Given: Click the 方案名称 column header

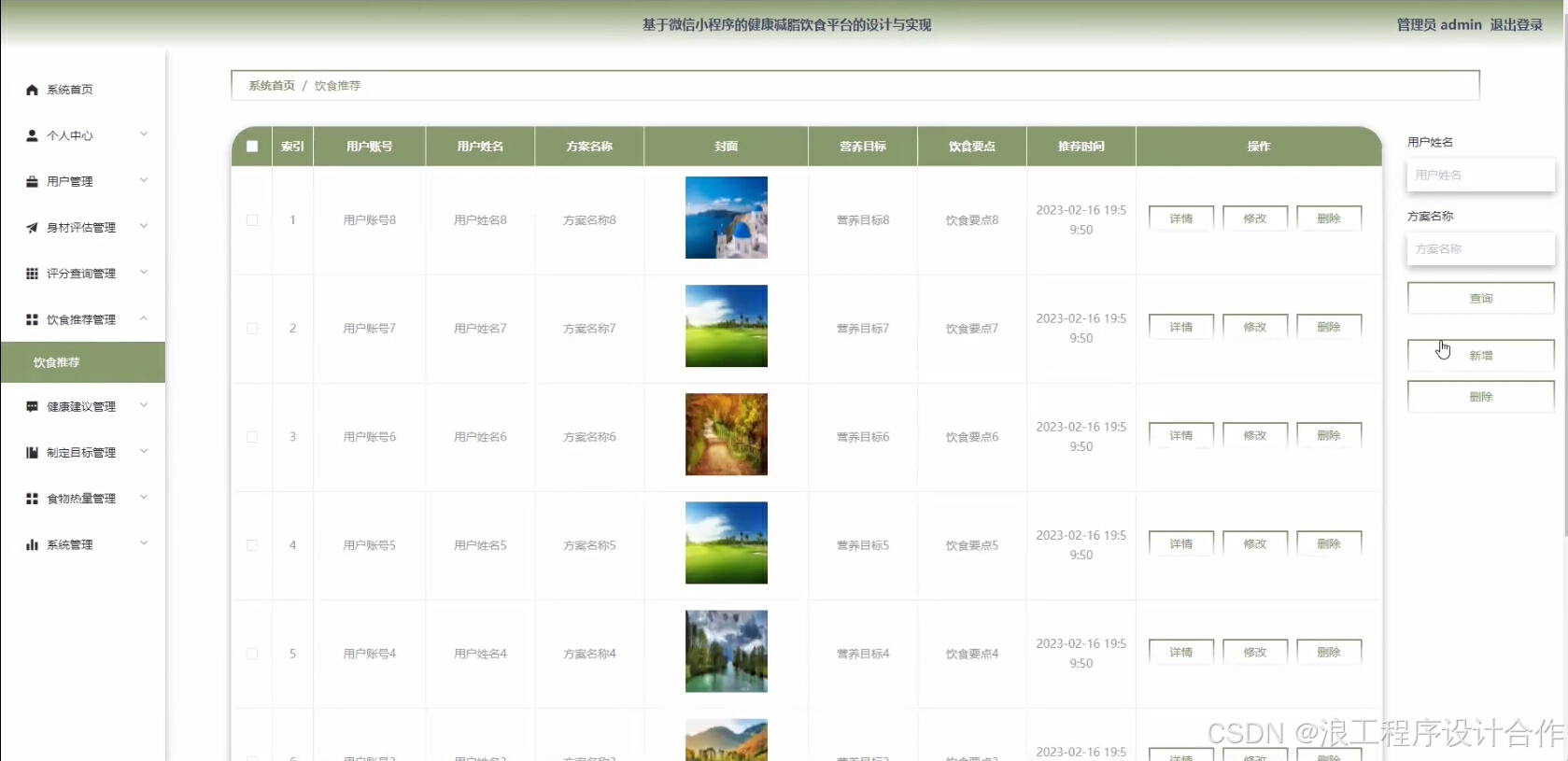Looking at the screenshot, I should tap(589, 147).
